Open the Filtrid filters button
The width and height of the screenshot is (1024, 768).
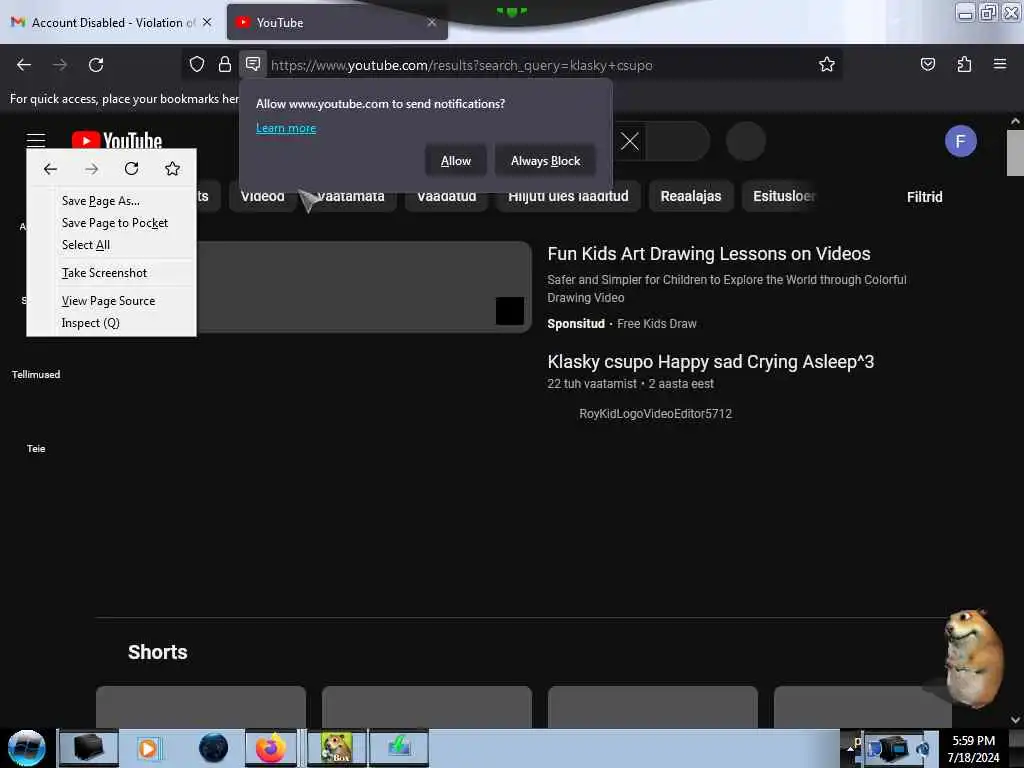(924, 197)
